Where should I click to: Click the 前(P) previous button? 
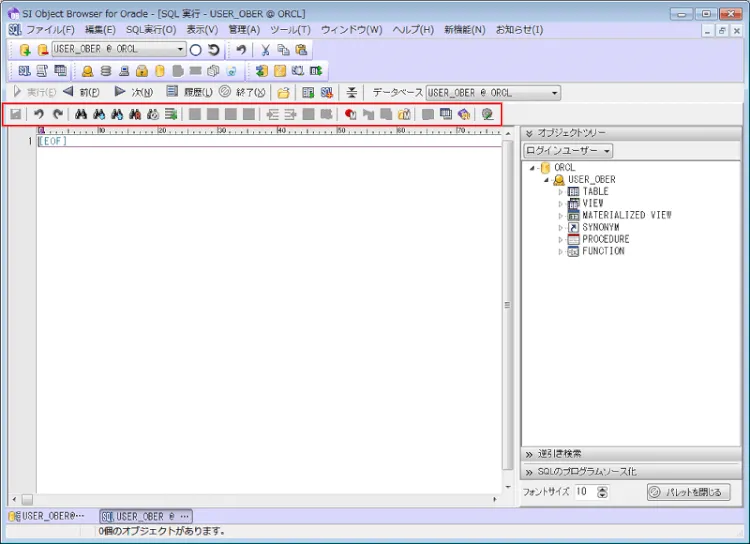coord(81,92)
